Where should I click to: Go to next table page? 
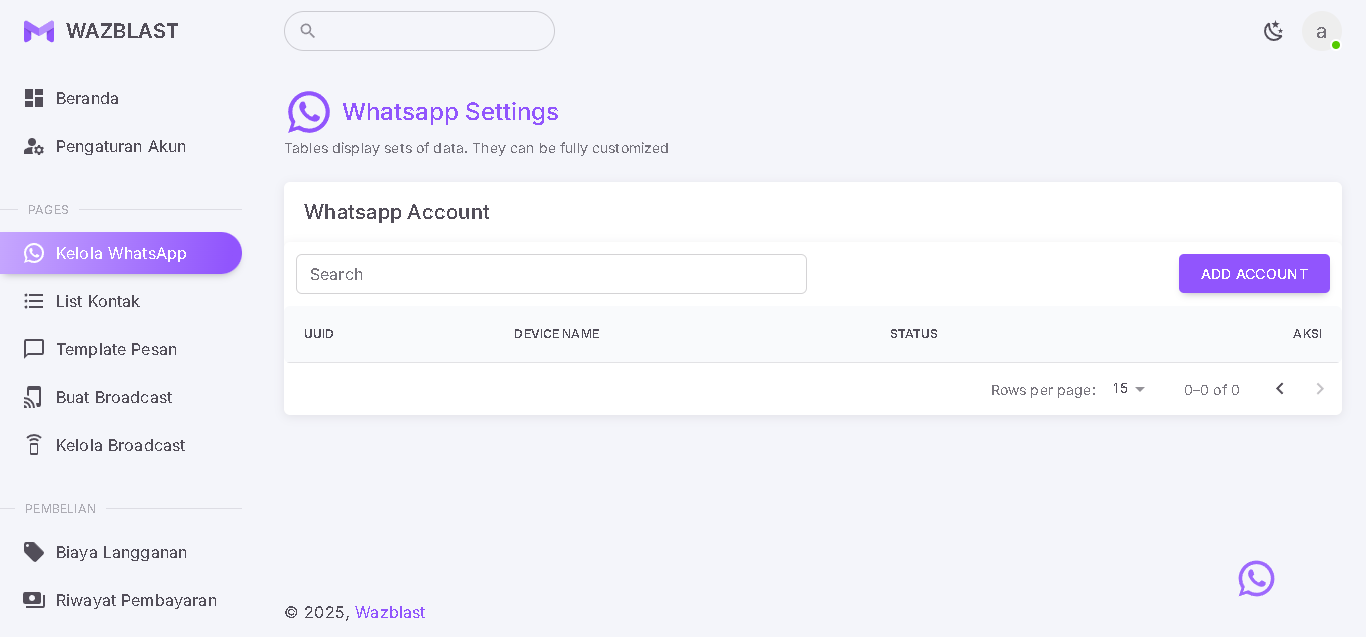1320,389
